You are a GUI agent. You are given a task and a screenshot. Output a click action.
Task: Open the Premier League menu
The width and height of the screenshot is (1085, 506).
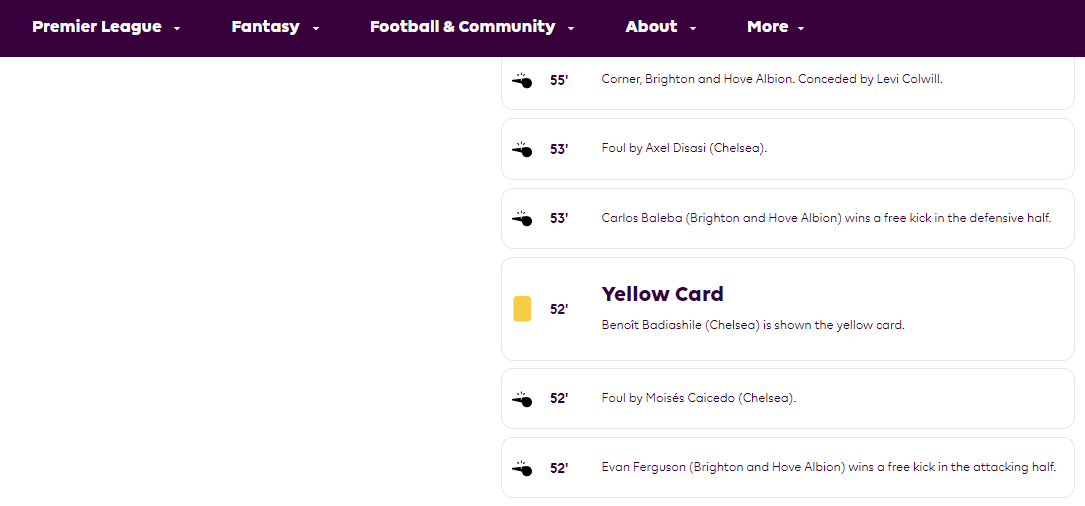coord(97,27)
